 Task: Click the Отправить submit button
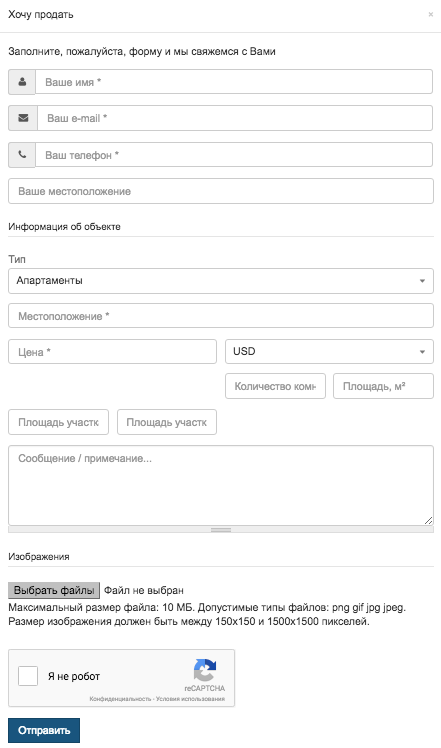click(44, 730)
